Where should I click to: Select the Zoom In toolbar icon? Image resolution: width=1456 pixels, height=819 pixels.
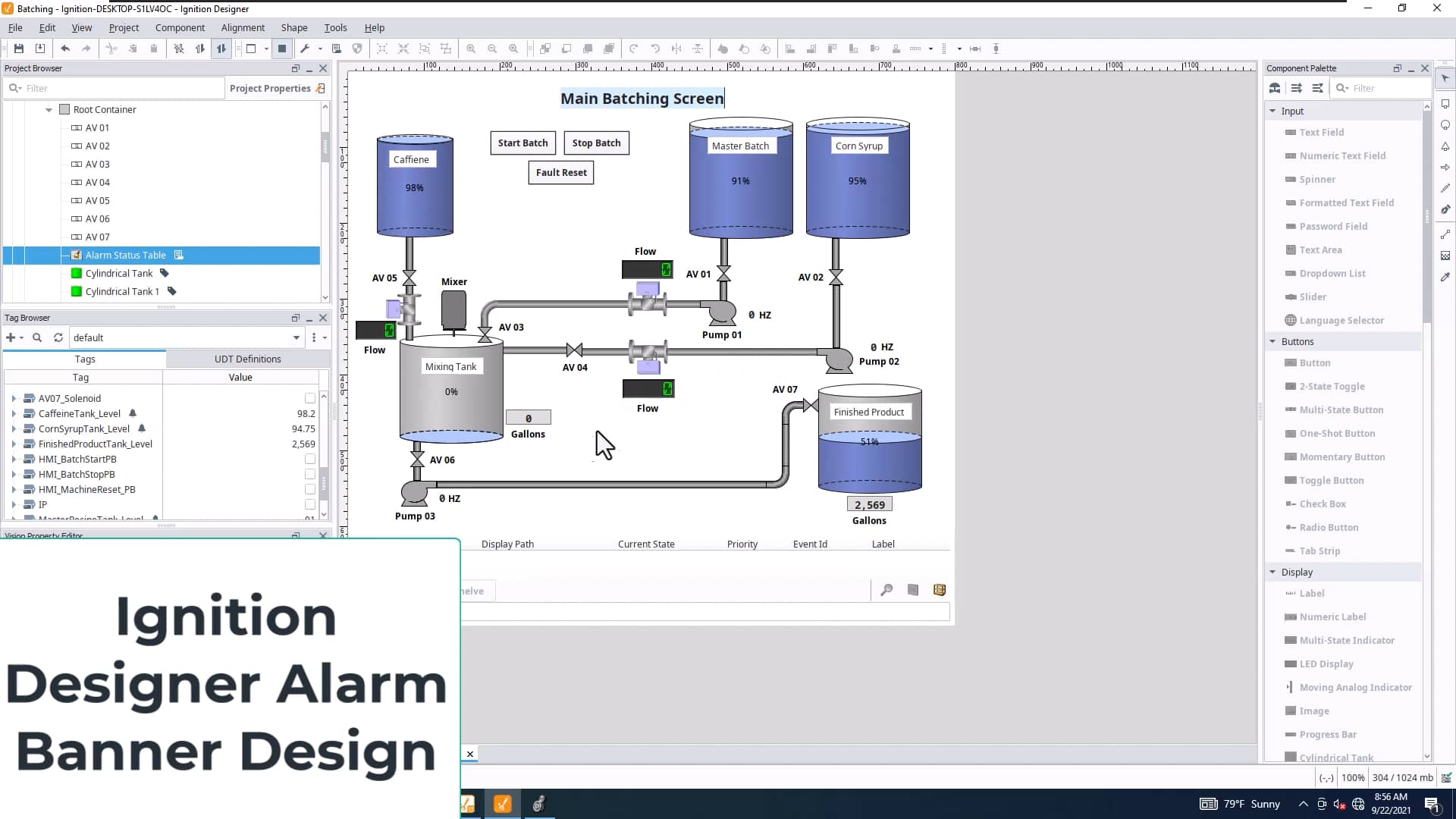[x=471, y=49]
